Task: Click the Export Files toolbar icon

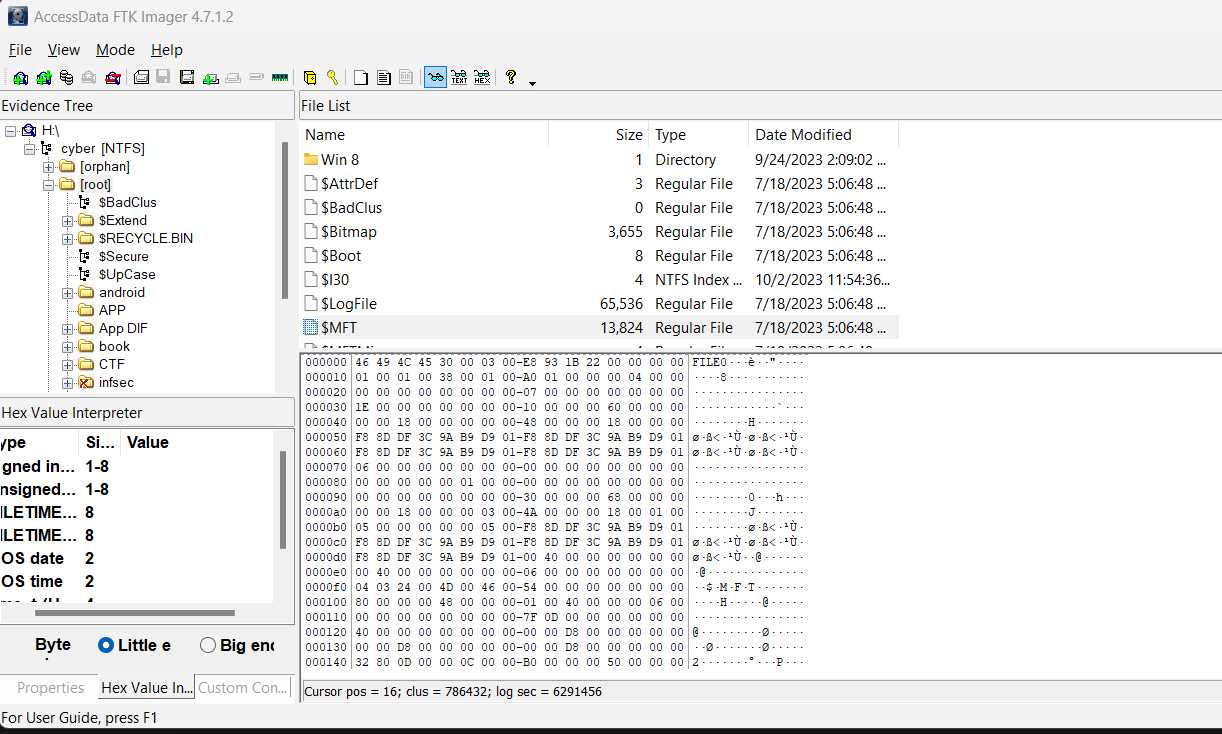Action: pyautogui.click(x=361, y=78)
